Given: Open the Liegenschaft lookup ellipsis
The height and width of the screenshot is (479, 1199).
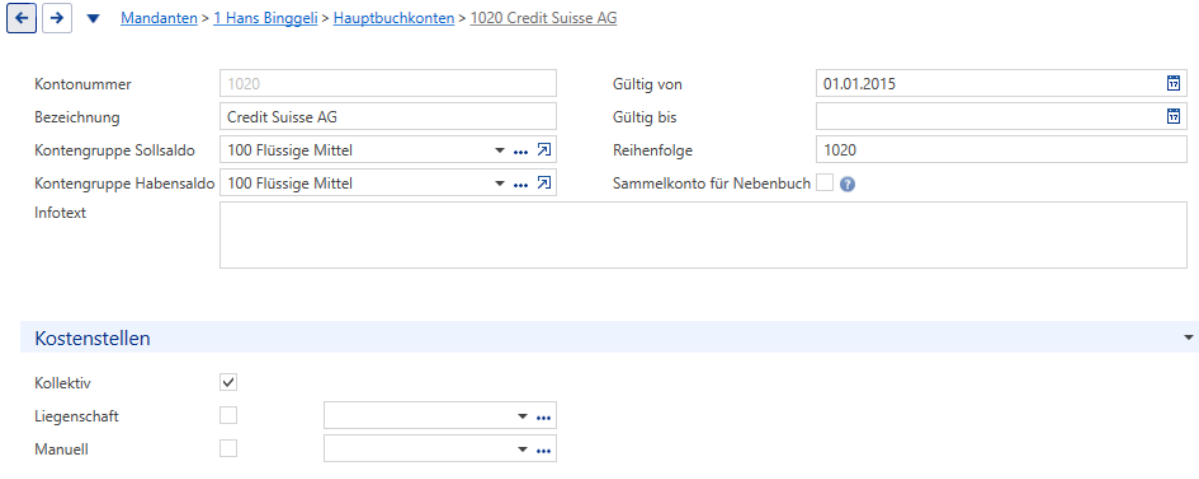Looking at the screenshot, I should pyautogui.click(x=544, y=418).
